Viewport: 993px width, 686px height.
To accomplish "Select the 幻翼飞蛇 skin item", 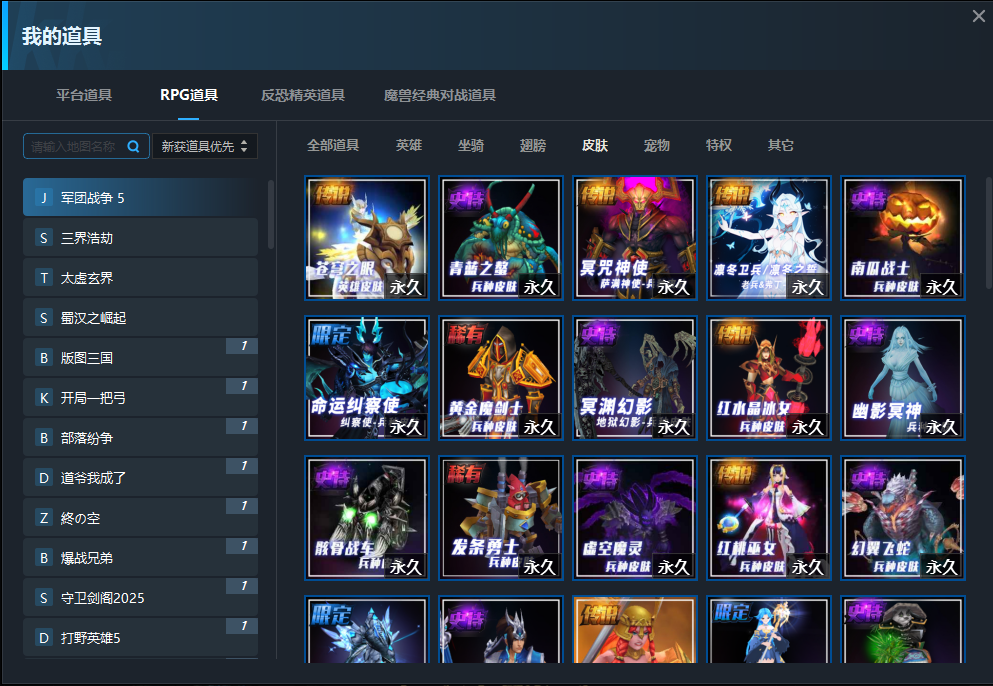I will click(x=903, y=518).
